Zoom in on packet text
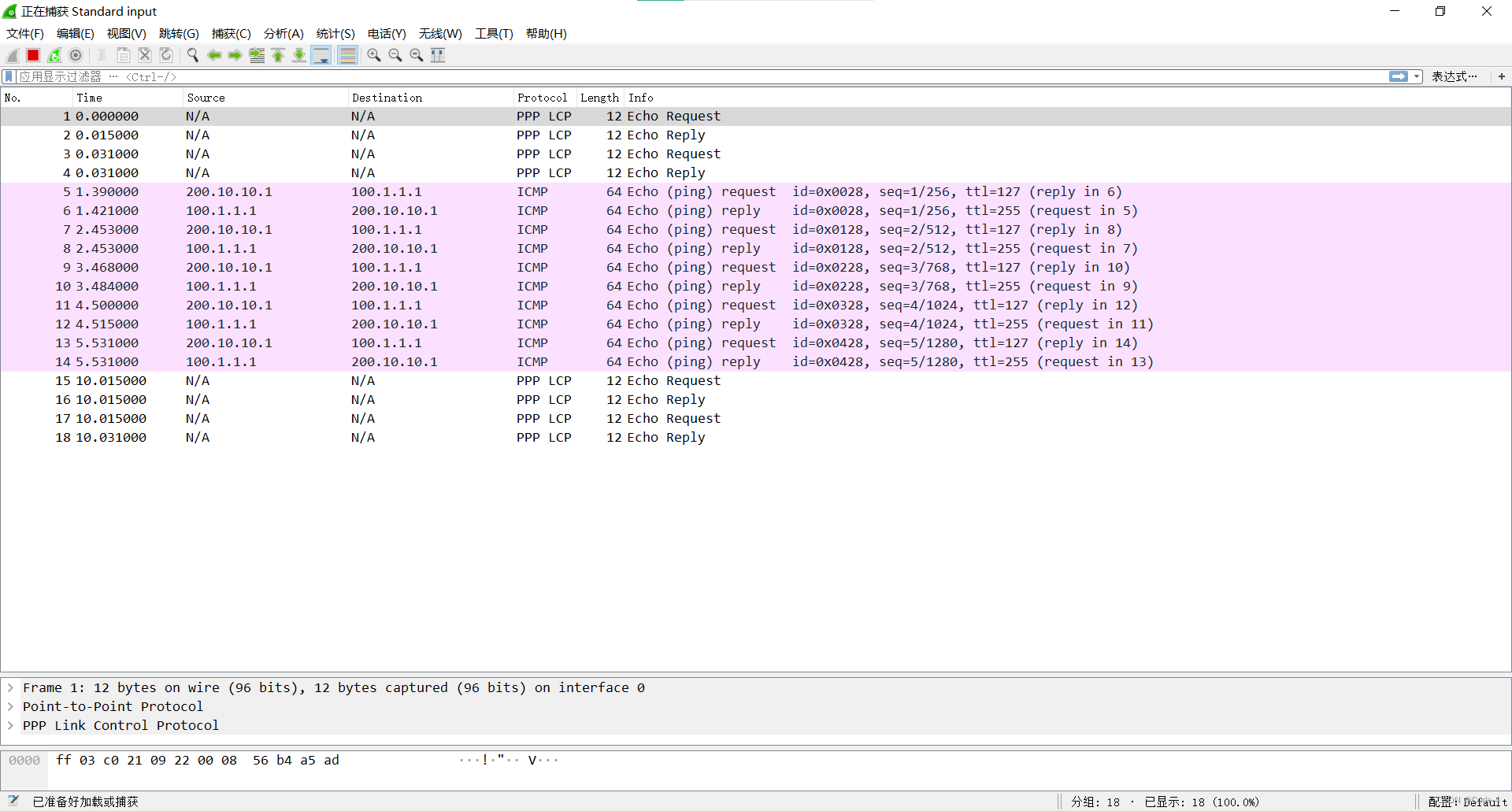Screen dimensions: 1512x811 [x=374, y=55]
